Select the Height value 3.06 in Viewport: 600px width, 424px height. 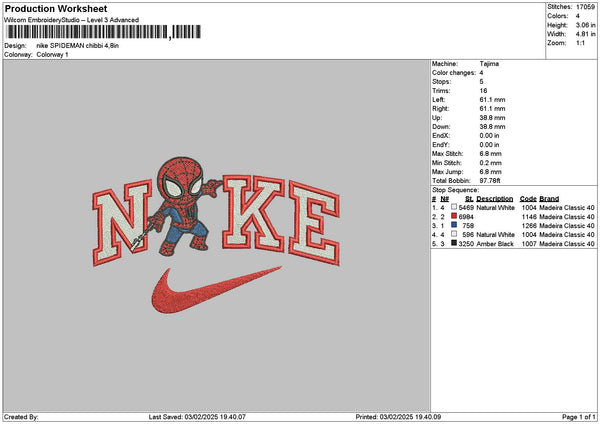(585, 25)
